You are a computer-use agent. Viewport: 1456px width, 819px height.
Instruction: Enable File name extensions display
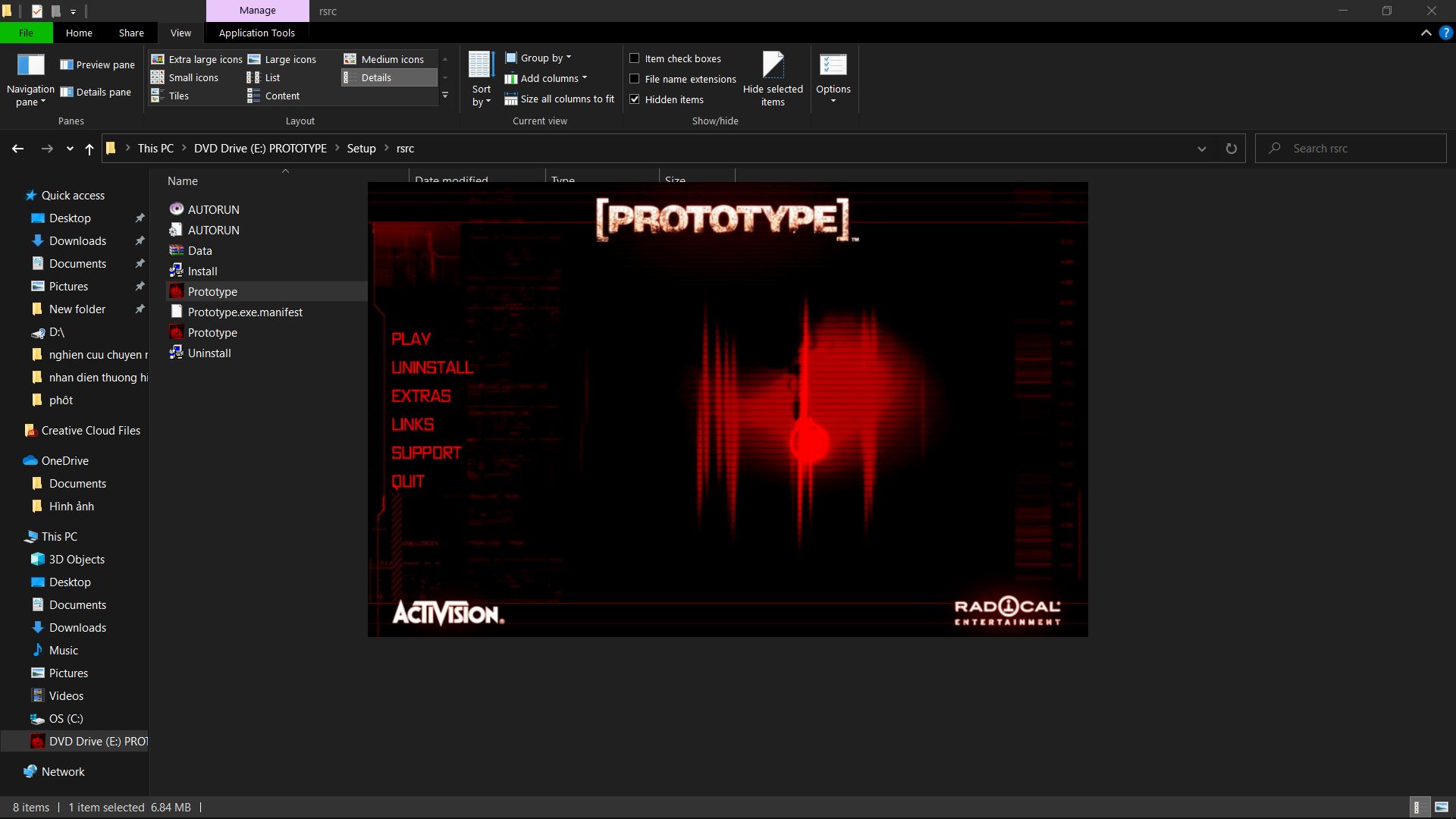click(634, 78)
